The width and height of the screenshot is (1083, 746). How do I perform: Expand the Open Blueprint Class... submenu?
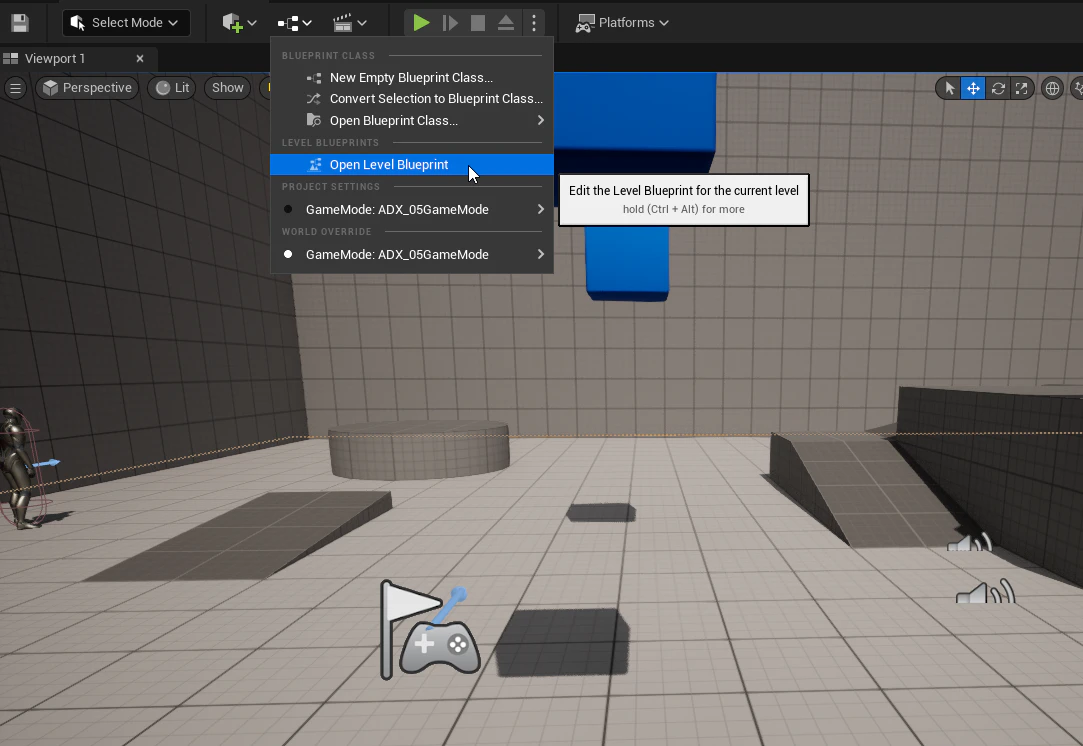pos(412,121)
